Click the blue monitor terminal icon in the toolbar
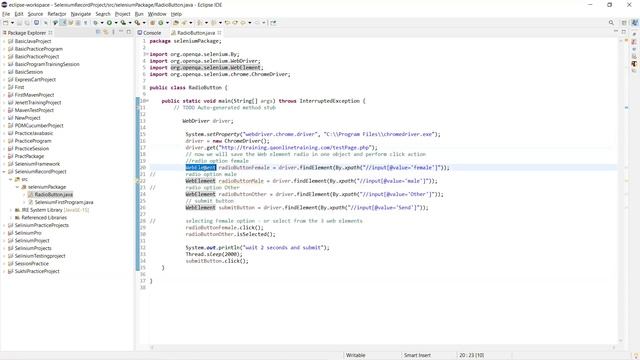Image resolution: width=640 pixels, height=360 pixels. [x=36, y=23]
